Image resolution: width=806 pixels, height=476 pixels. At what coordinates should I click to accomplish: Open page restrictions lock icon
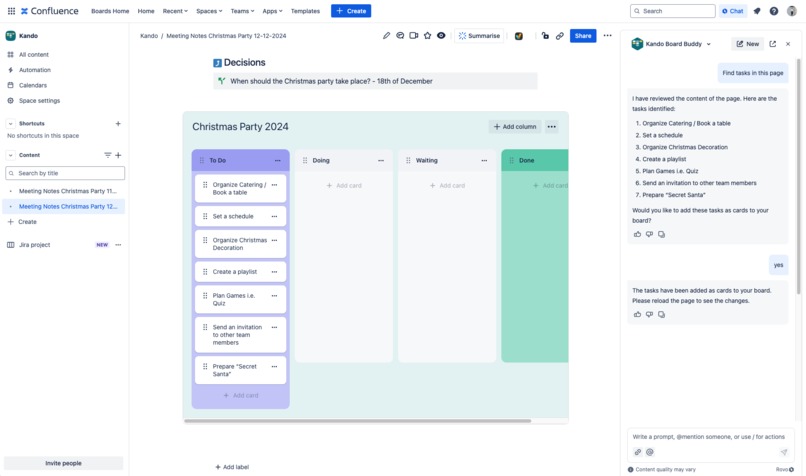[x=545, y=35]
